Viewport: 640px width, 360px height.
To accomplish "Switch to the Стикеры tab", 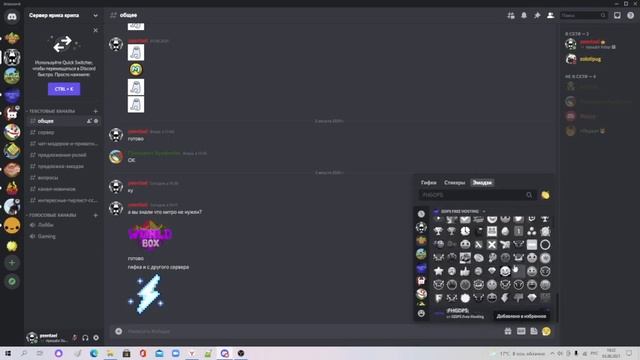I will click(454, 182).
